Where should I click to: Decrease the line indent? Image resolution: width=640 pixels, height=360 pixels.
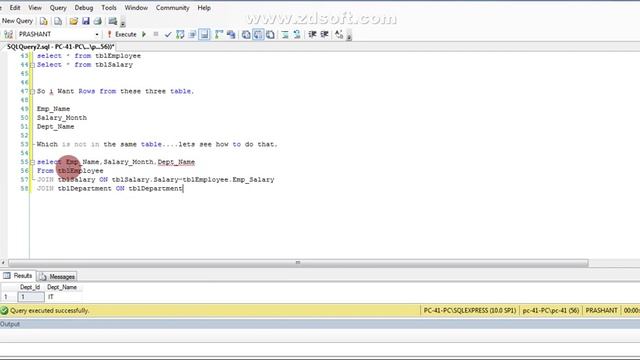point(312,35)
